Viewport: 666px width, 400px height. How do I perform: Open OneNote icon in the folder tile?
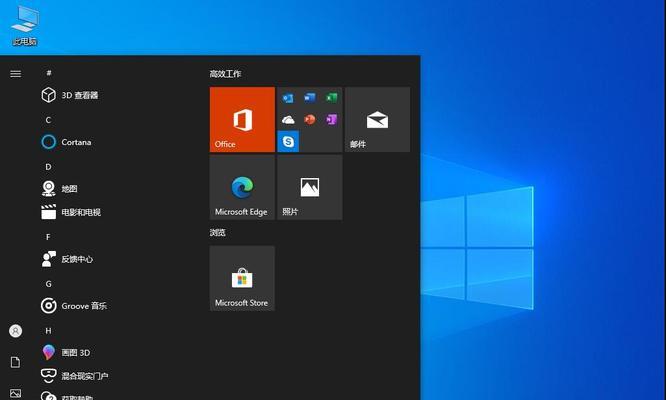pyautogui.click(x=331, y=120)
